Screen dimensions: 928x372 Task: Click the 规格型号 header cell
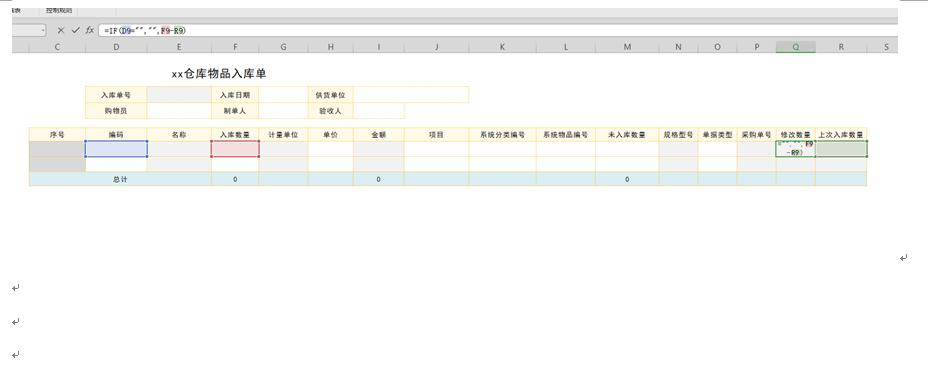[x=678, y=134]
